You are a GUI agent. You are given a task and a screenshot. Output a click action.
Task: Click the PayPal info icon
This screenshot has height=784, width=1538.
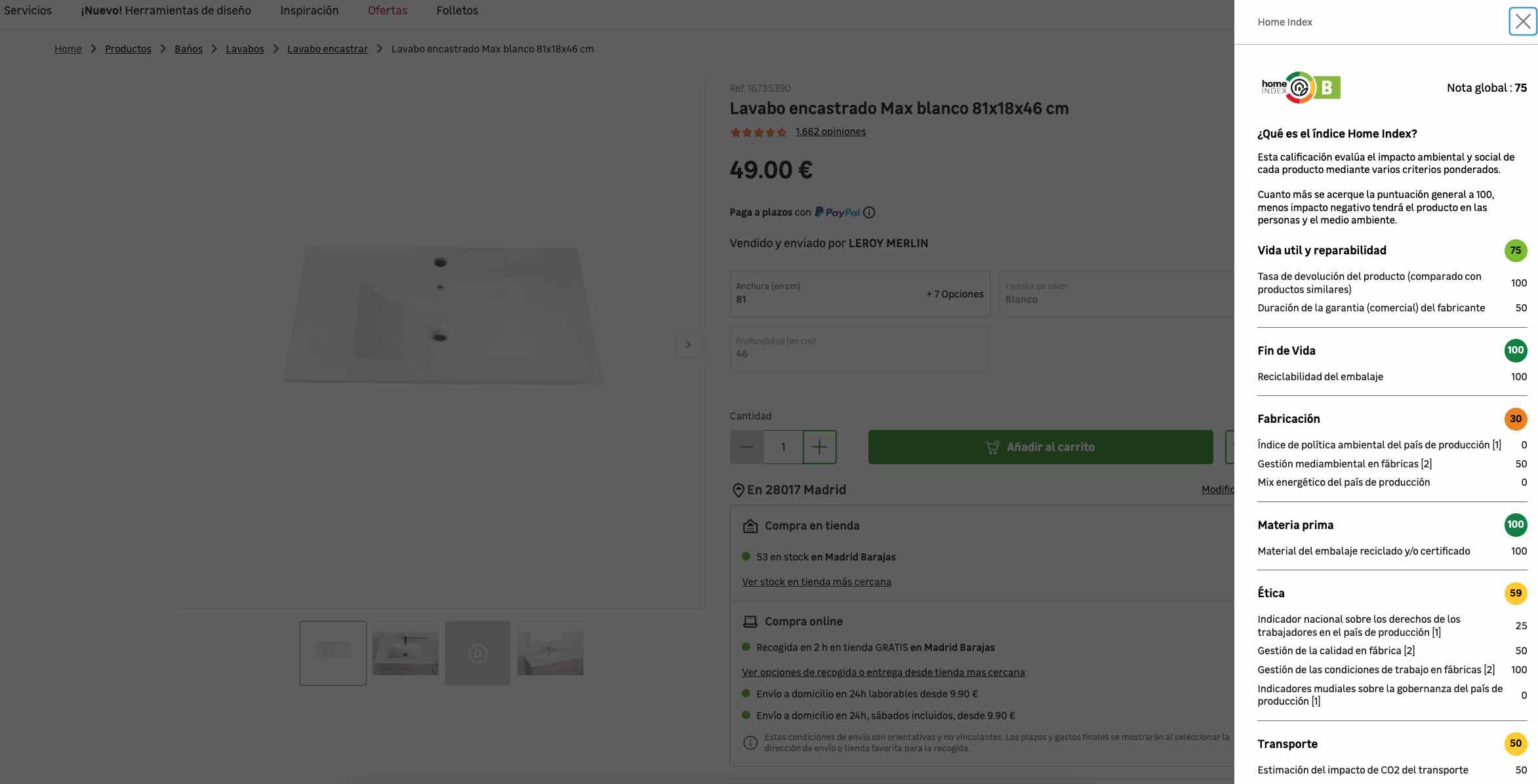(869, 212)
